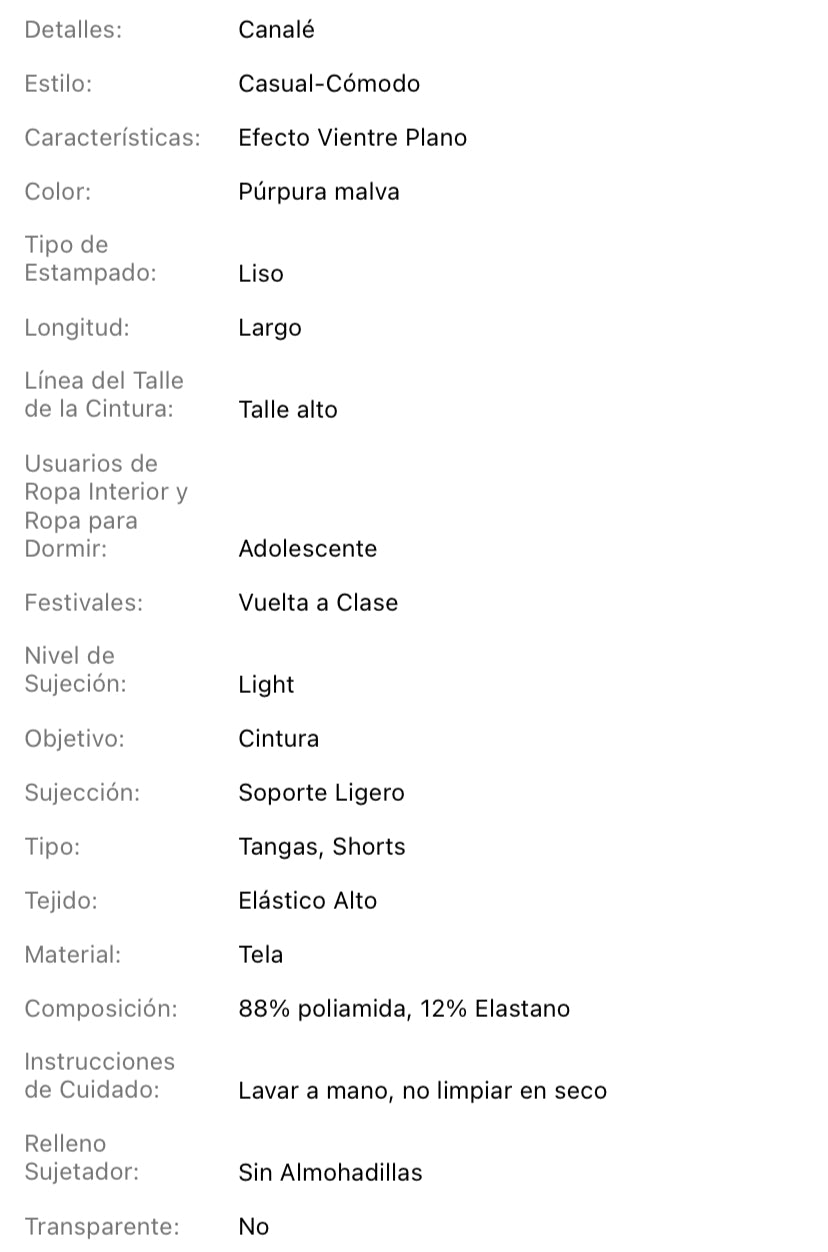828x1252 pixels.
Task: Select the 'Cintura' objective value
Action: click(x=278, y=739)
